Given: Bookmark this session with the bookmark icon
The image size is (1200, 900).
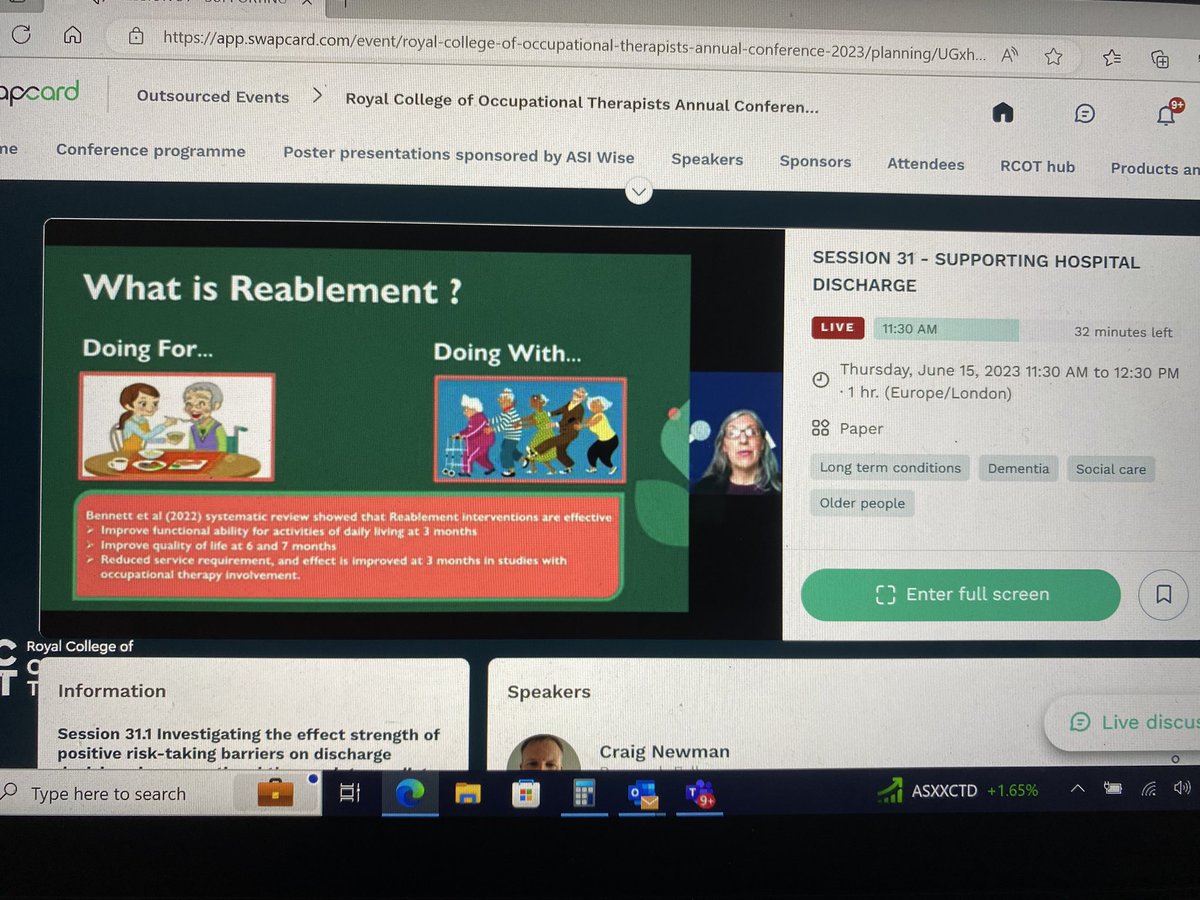Looking at the screenshot, I should pos(1164,595).
